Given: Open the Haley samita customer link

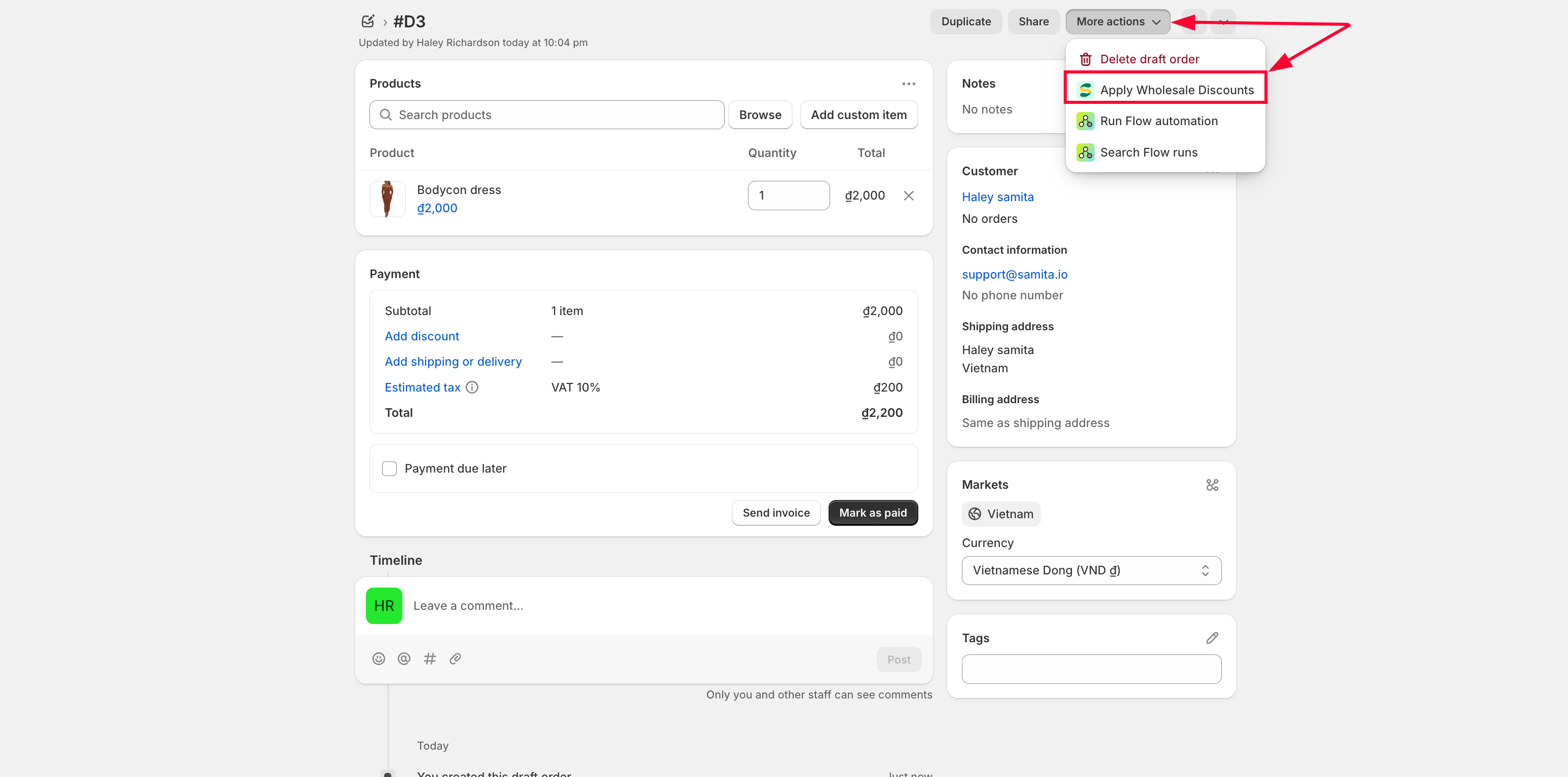Looking at the screenshot, I should pyautogui.click(x=997, y=197).
